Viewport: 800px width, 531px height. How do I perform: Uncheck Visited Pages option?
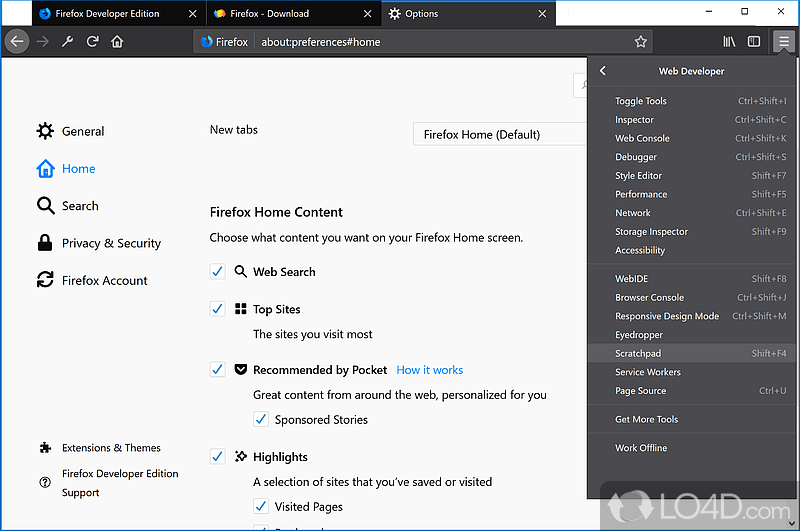tap(261, 506)
